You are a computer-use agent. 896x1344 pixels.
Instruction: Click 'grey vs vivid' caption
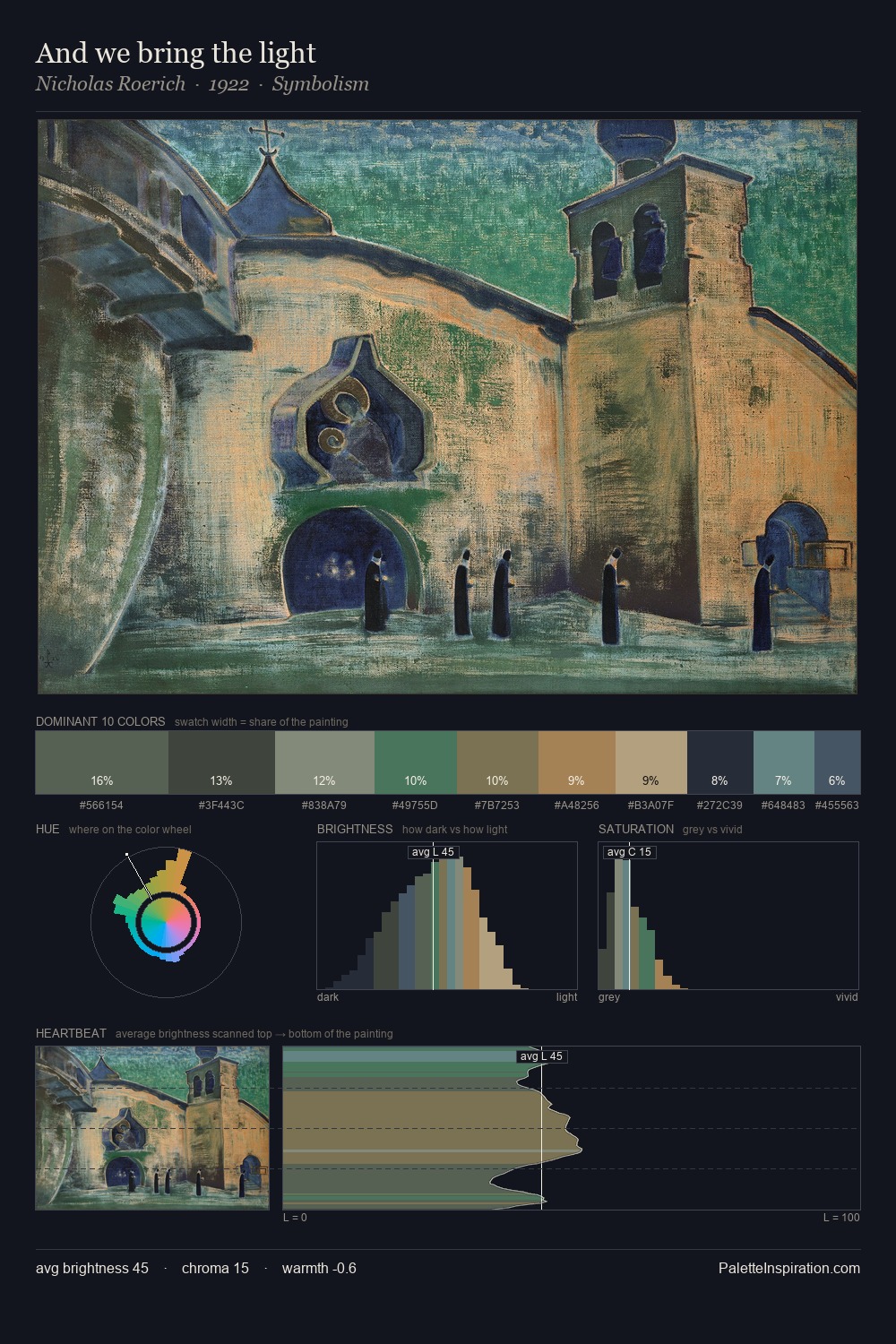[x=712, y=830]
